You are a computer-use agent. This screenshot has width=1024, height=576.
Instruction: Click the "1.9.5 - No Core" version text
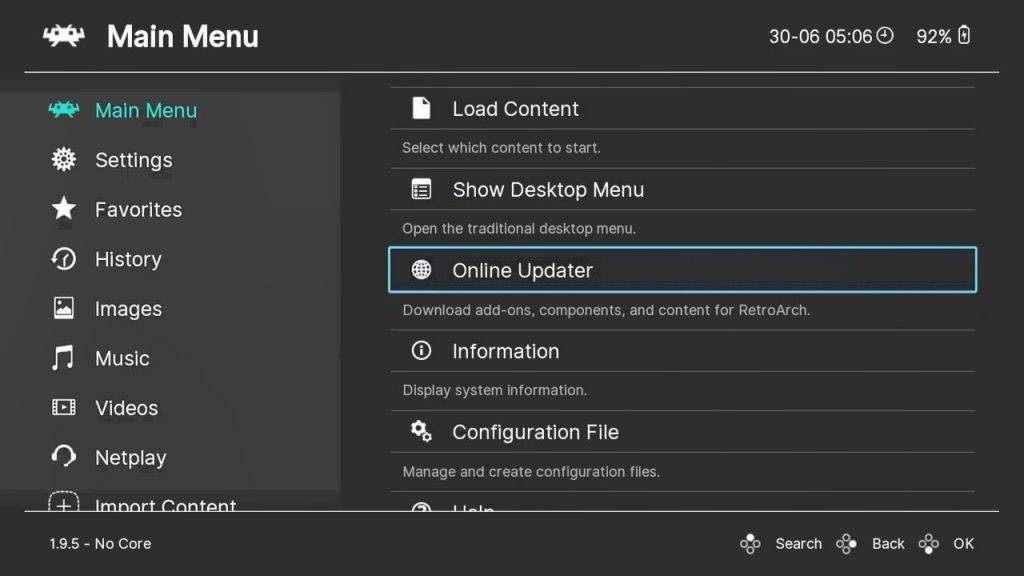(x=101, y=543)
